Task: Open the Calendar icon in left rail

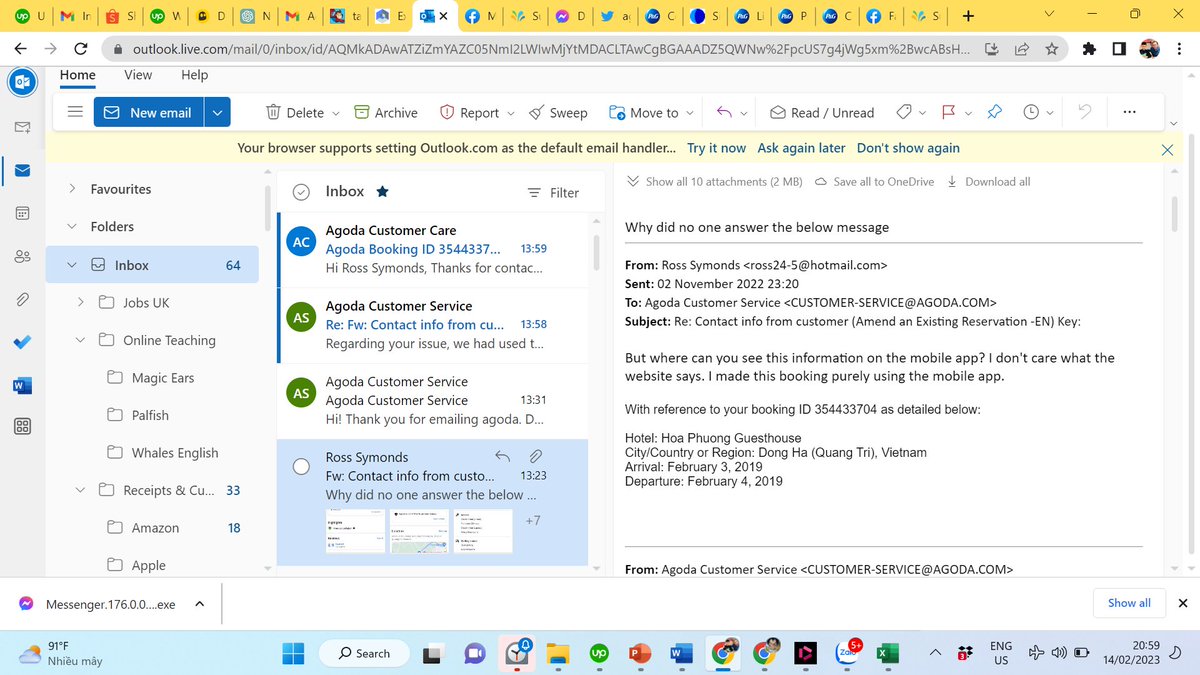Action: click(x=22, y=214)
